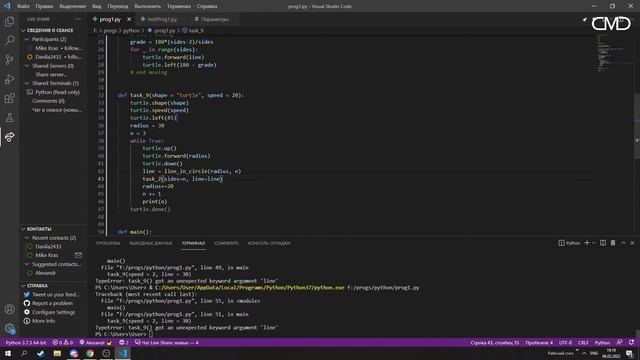Image resolution: width=640 pixels, height=360 pixels.
Task: Open the Edit menu (Правка)
Action: (x=44, y=6)
